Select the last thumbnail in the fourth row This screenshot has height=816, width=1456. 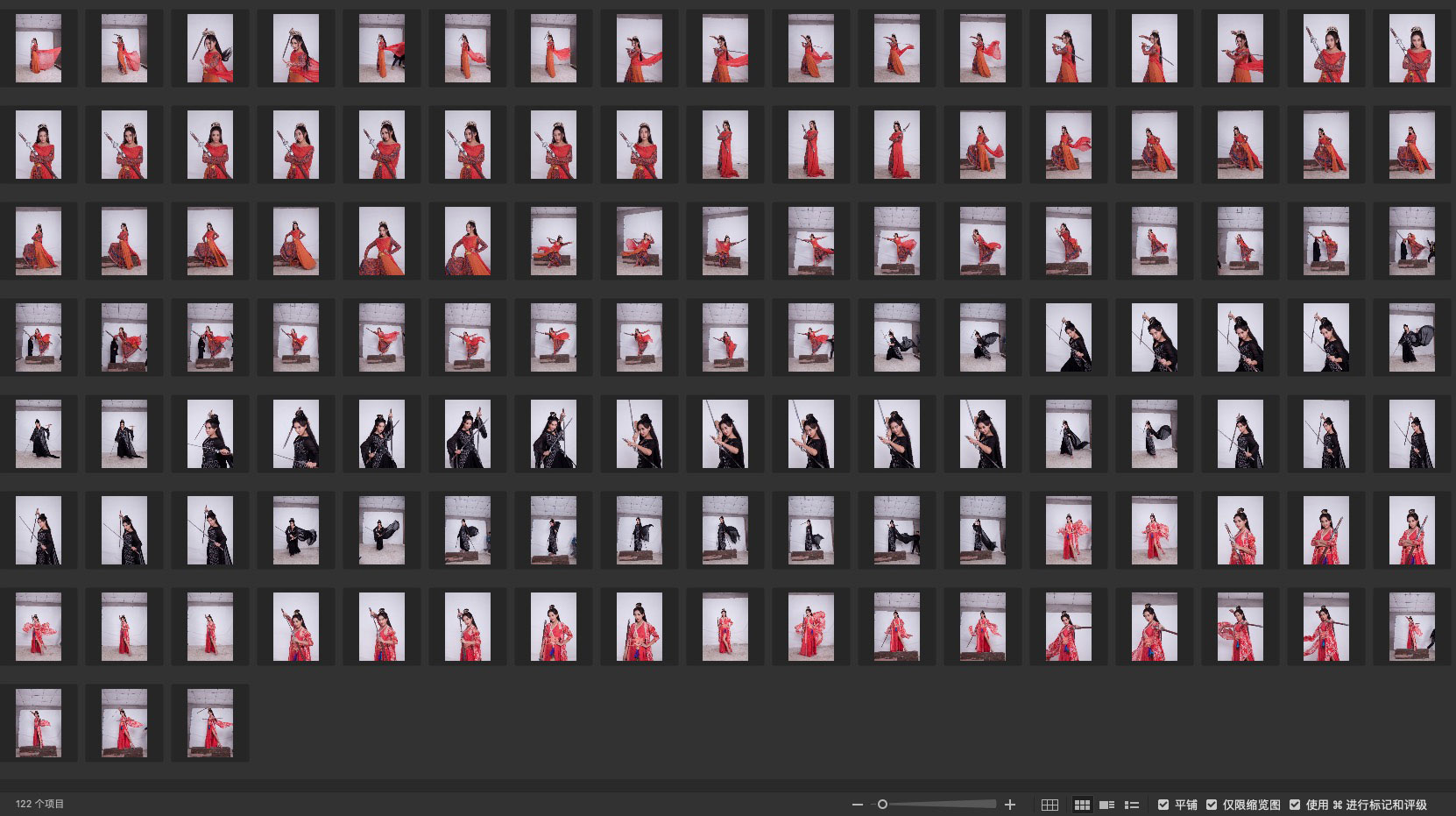coord(1411,337)
